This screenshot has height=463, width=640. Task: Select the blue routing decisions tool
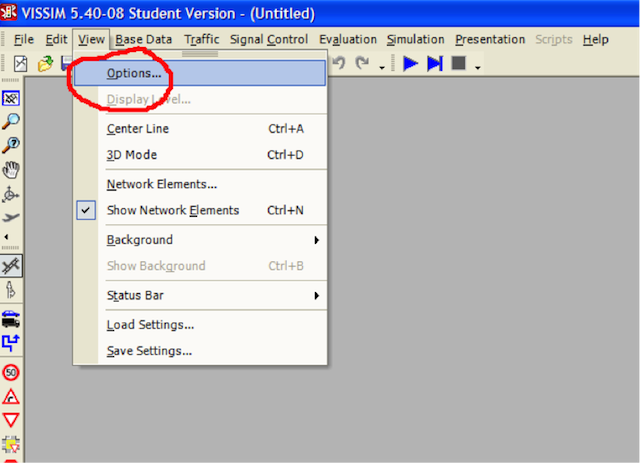(x=12, y=343)
